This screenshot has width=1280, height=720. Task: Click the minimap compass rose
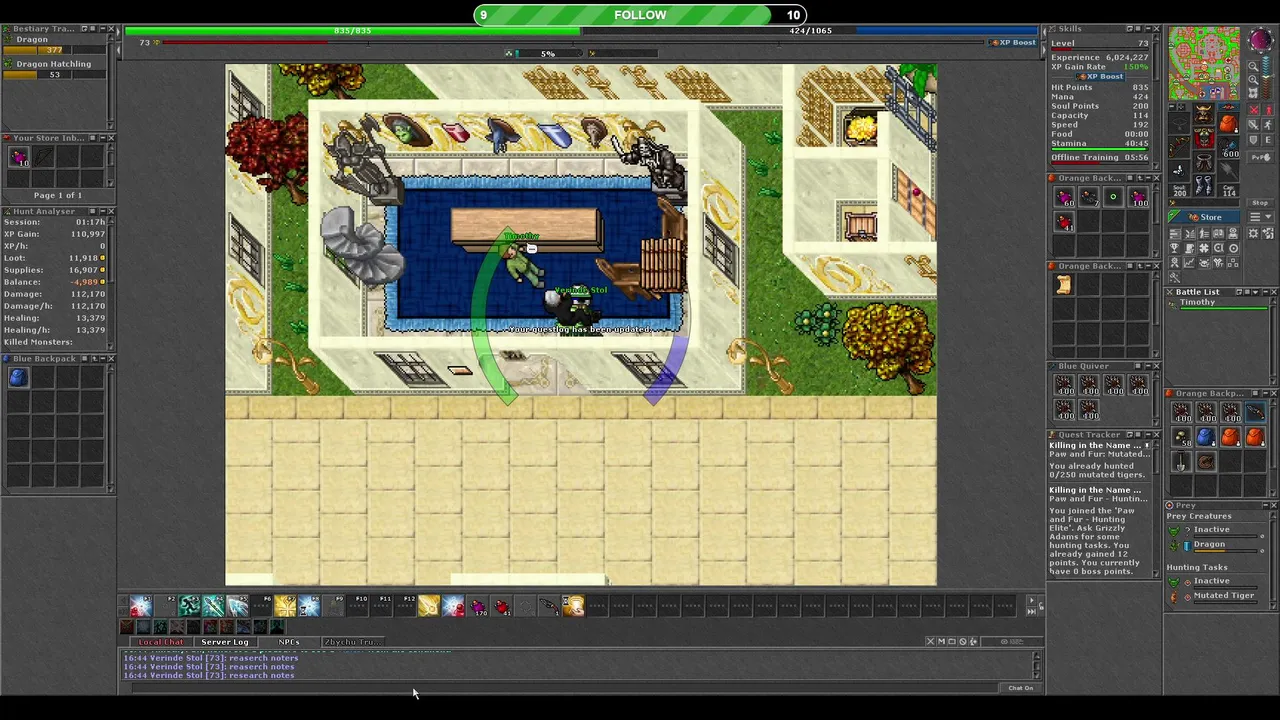tap(1260, 39)
